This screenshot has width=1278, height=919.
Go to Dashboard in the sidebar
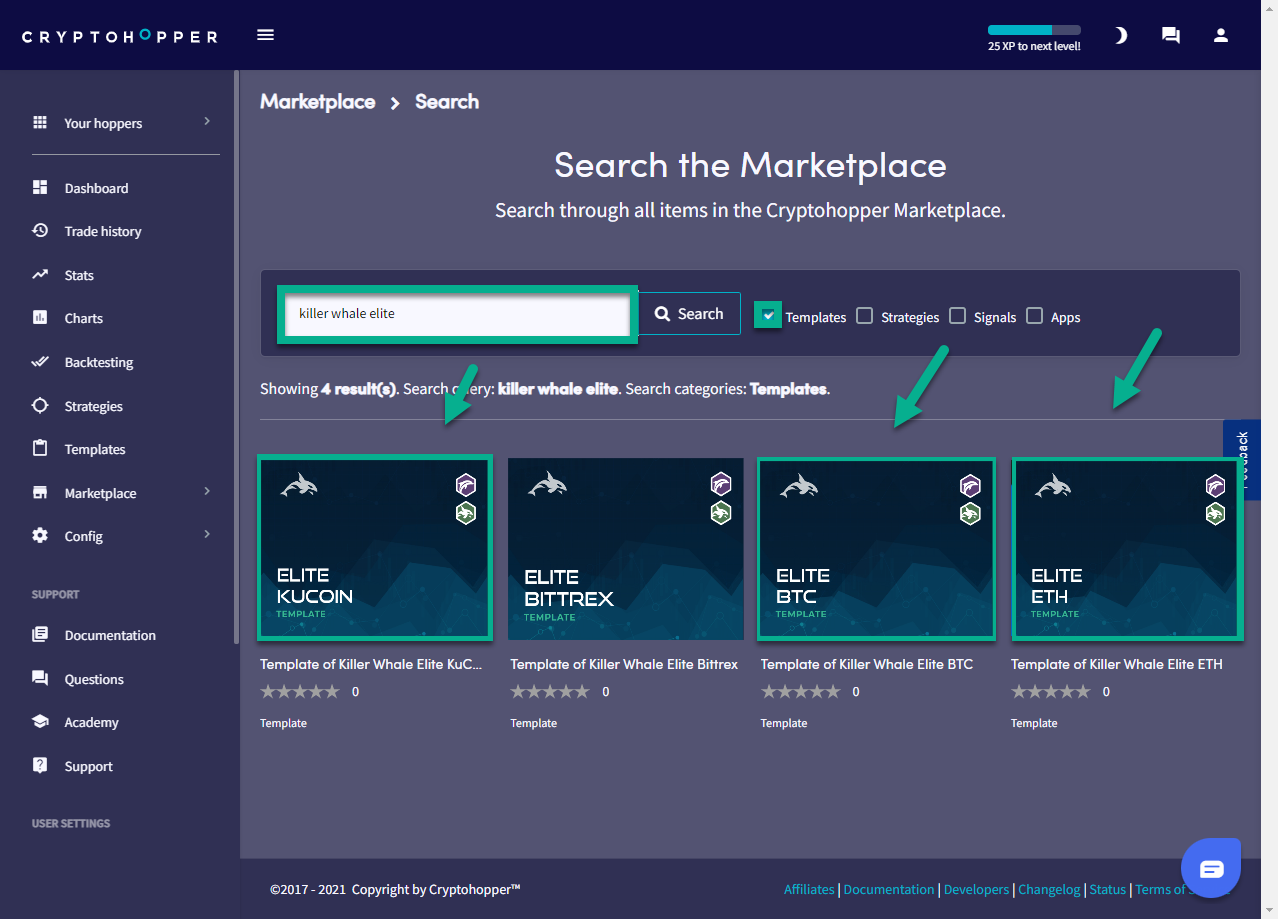[x=96, y=188]
